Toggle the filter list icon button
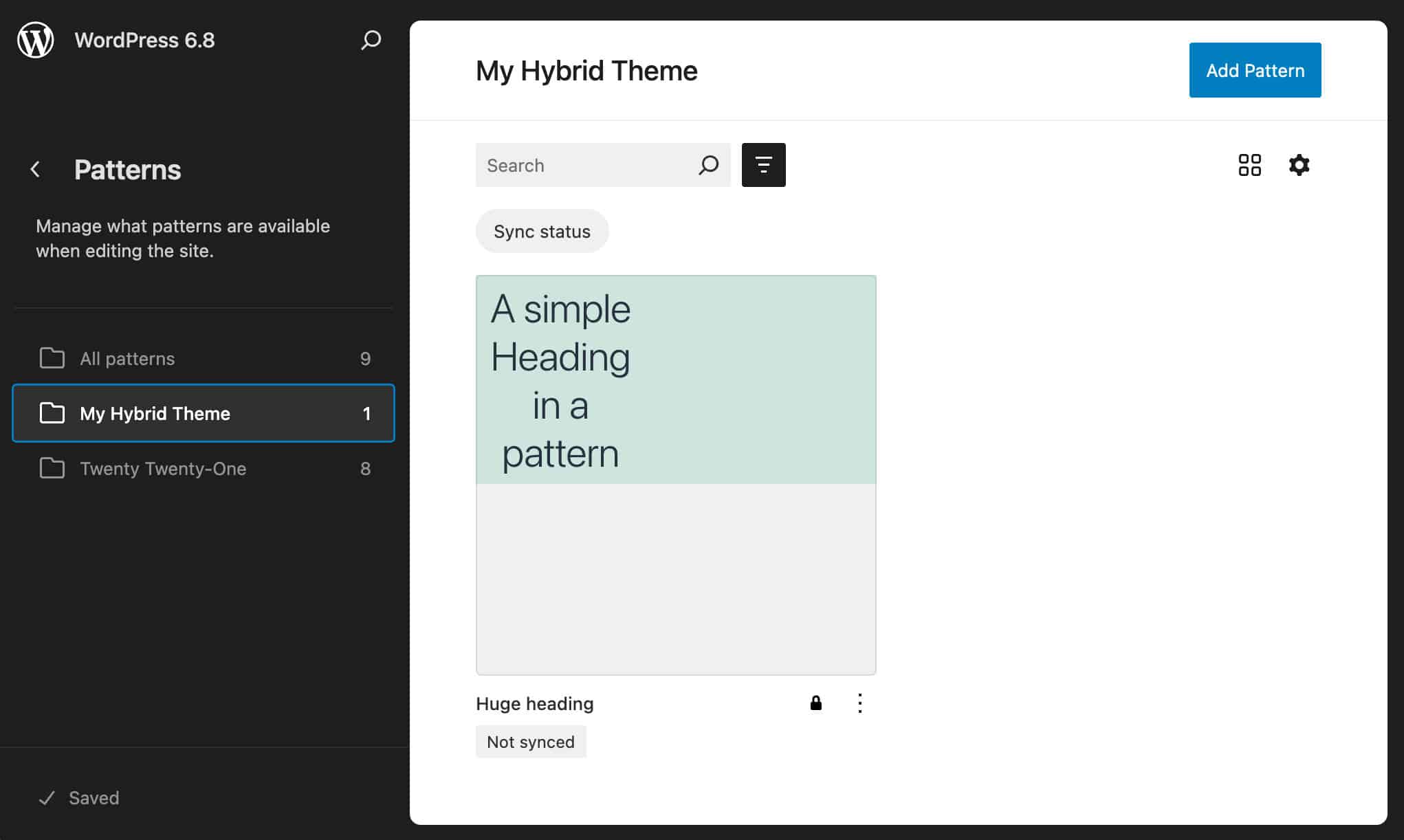This screenshot has width=1404, height=840. 763,165
